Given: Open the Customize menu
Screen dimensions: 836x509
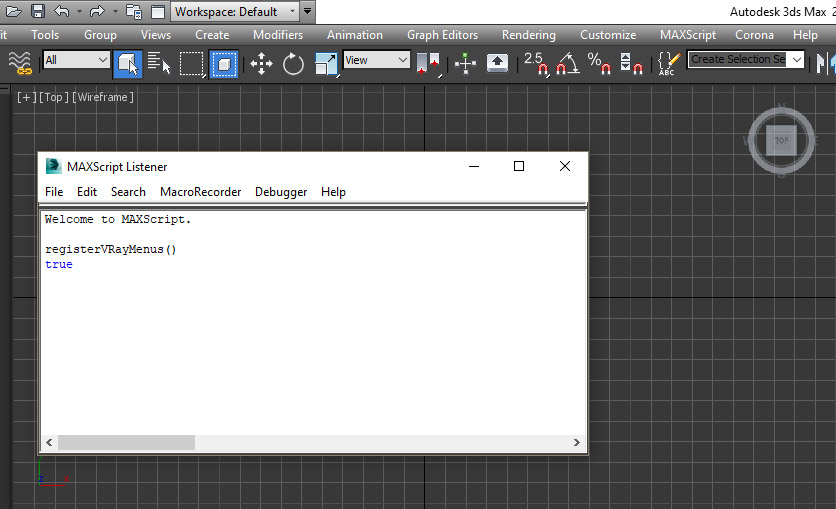Looking at the screenshot, I should tap(608, 35).
